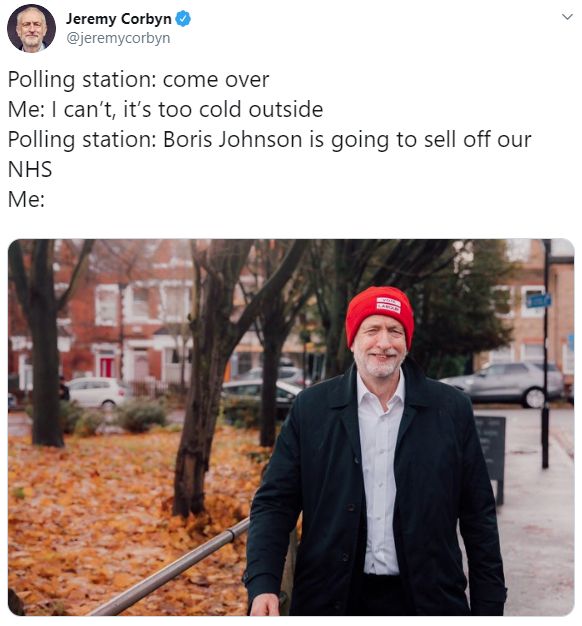Open the tweet options chevron menu

click(567, 17)
